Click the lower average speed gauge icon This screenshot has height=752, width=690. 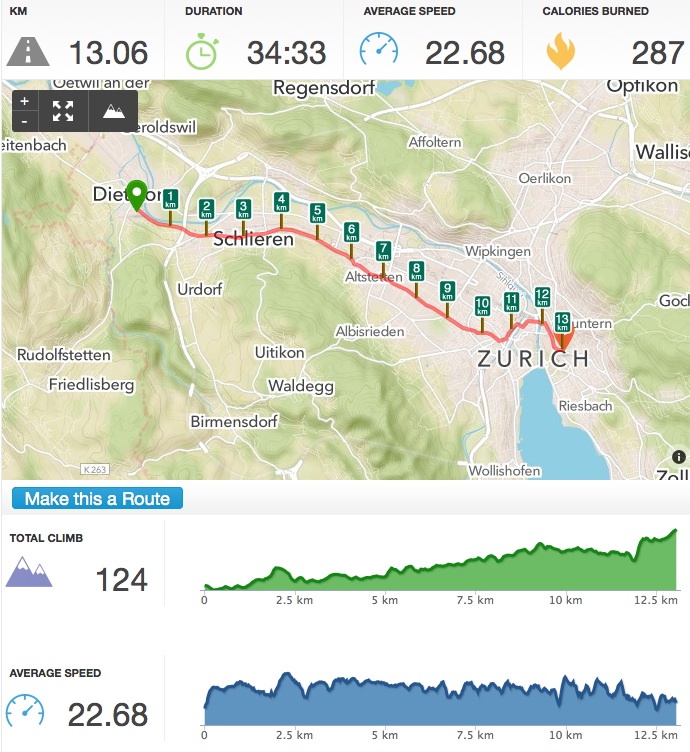(25, 711)
